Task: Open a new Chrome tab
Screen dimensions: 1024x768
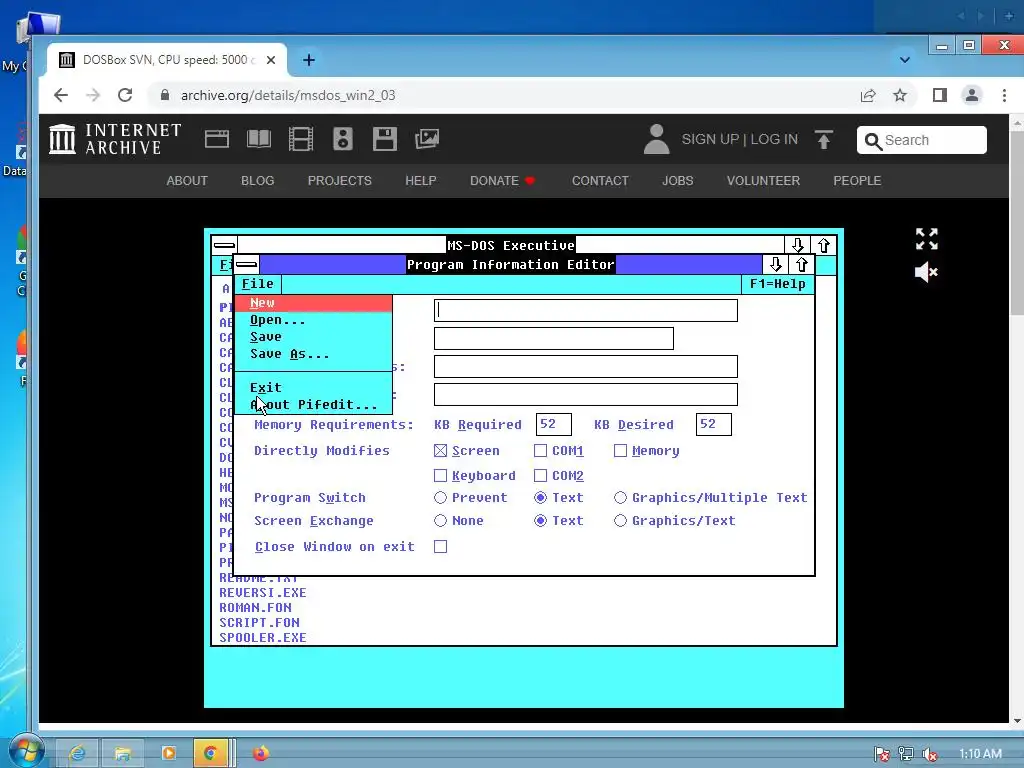Action: click(309, 60)
